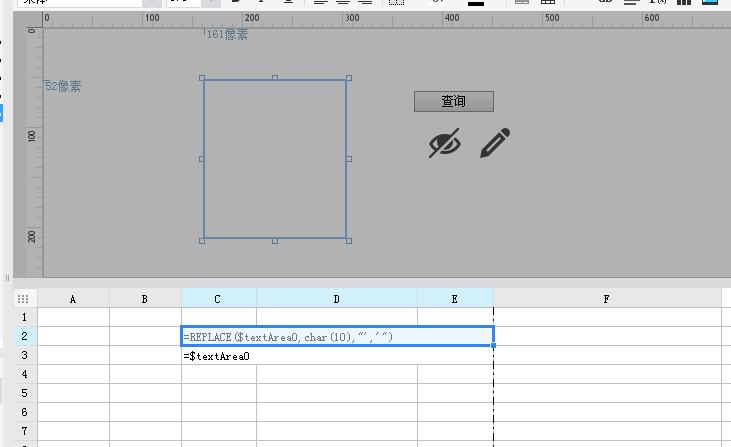Click the 52像素 distance label
Image resolution: width=731 pixels, height=447 pixels.
(x=63, y=86)
